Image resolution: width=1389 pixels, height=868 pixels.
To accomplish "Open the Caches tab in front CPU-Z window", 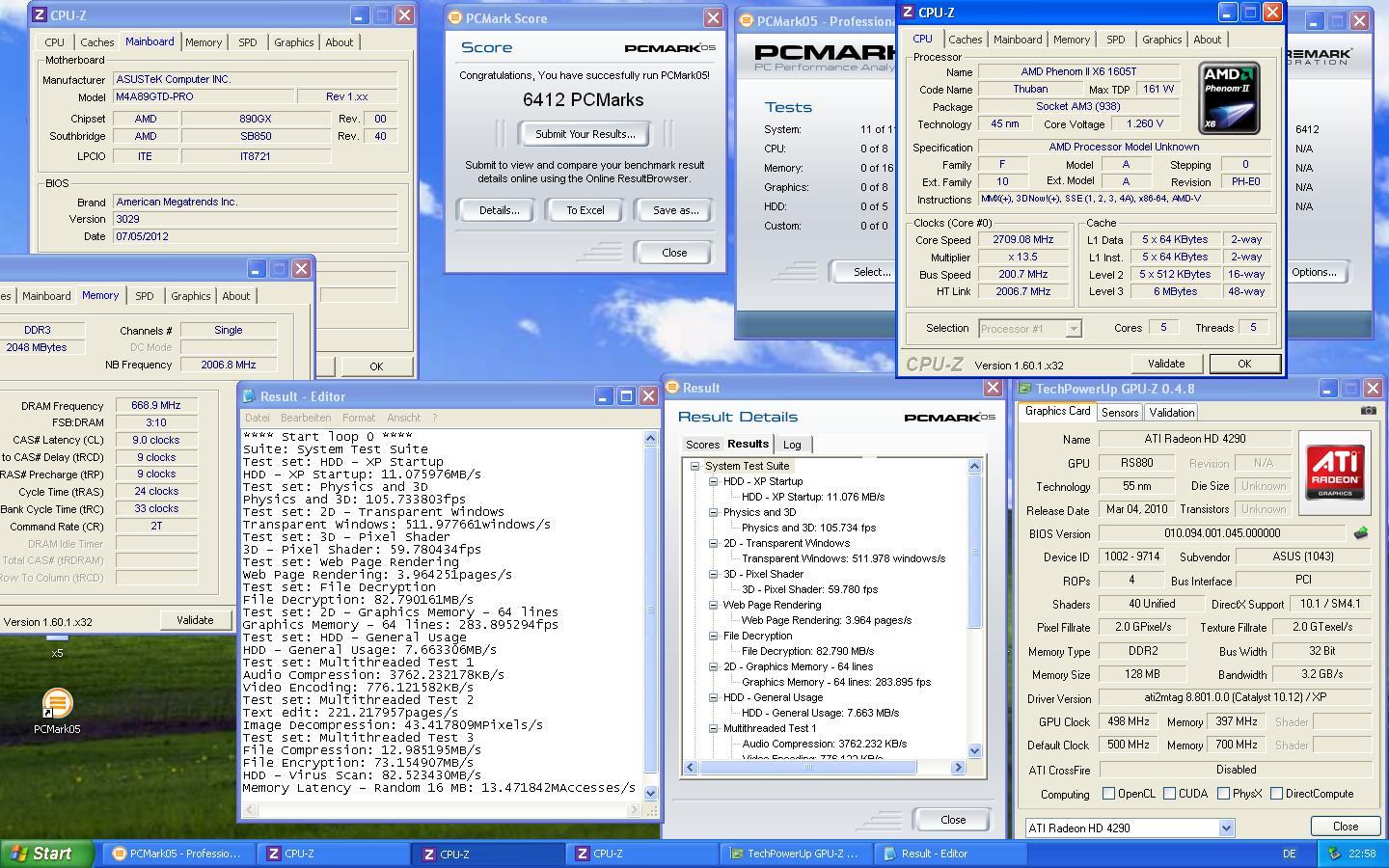I will pyautogui.click(x=965, y=40).
